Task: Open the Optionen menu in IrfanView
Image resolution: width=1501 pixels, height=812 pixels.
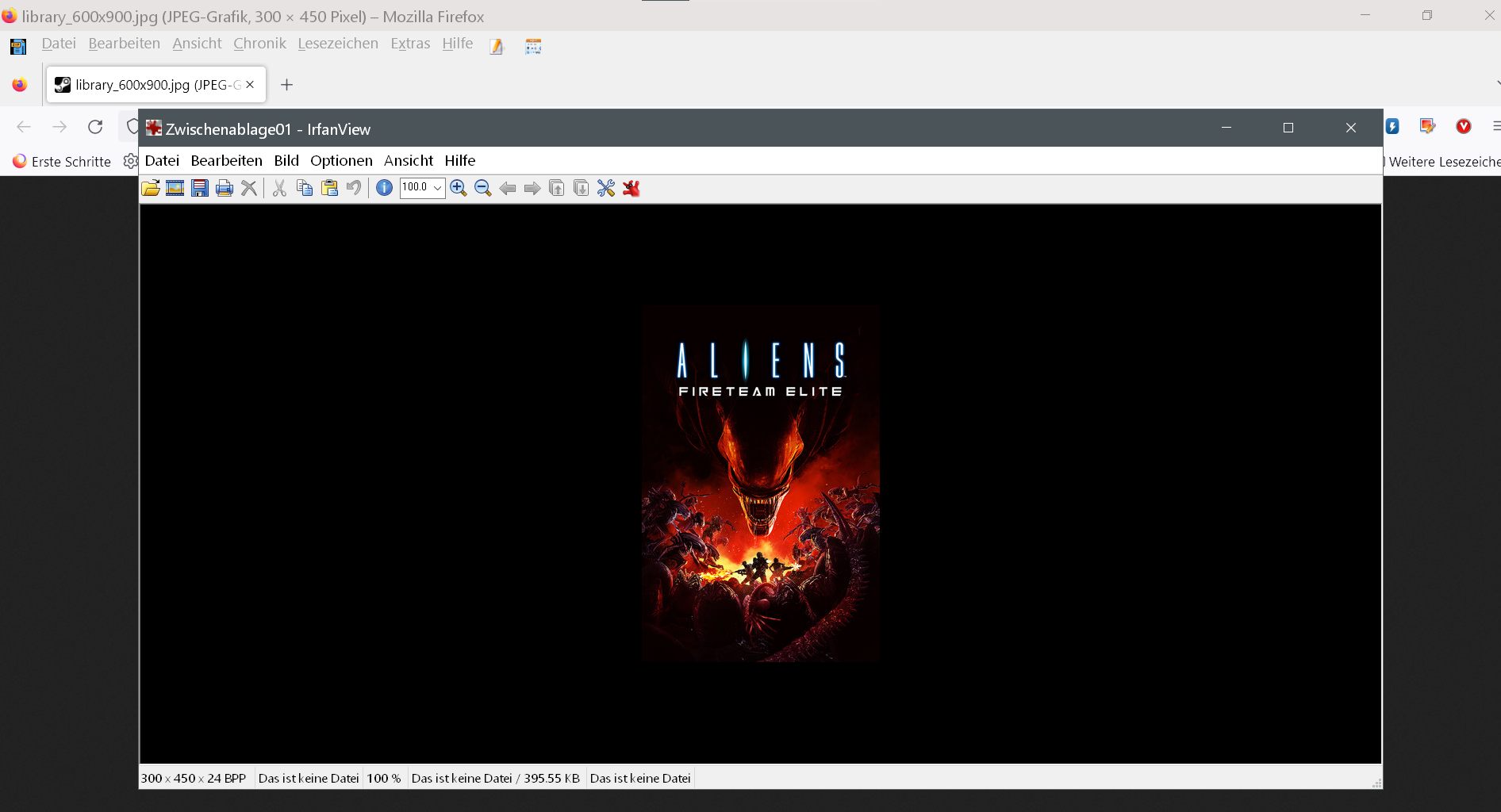Action: [x=341, y=160]
